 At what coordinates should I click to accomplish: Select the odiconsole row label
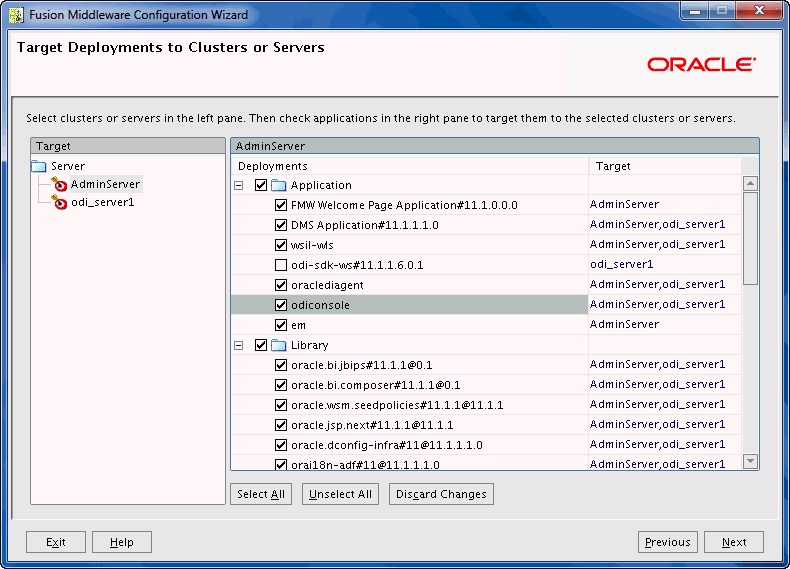pos(320,305)
